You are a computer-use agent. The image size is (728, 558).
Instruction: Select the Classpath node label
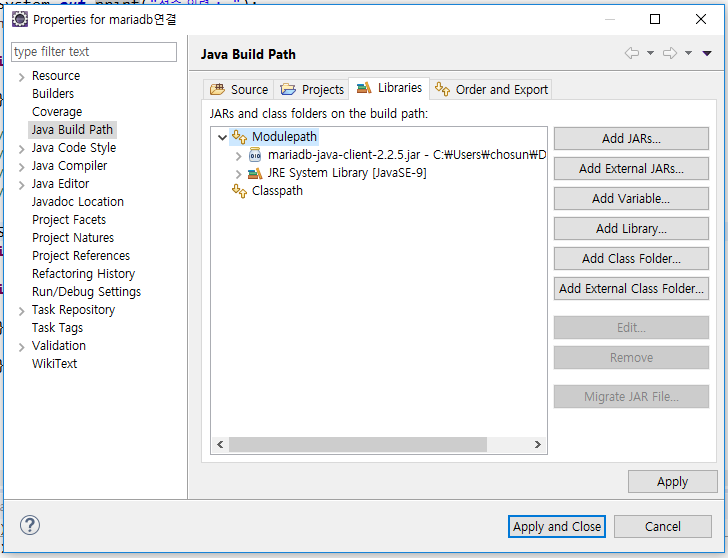tap(277, 191)
